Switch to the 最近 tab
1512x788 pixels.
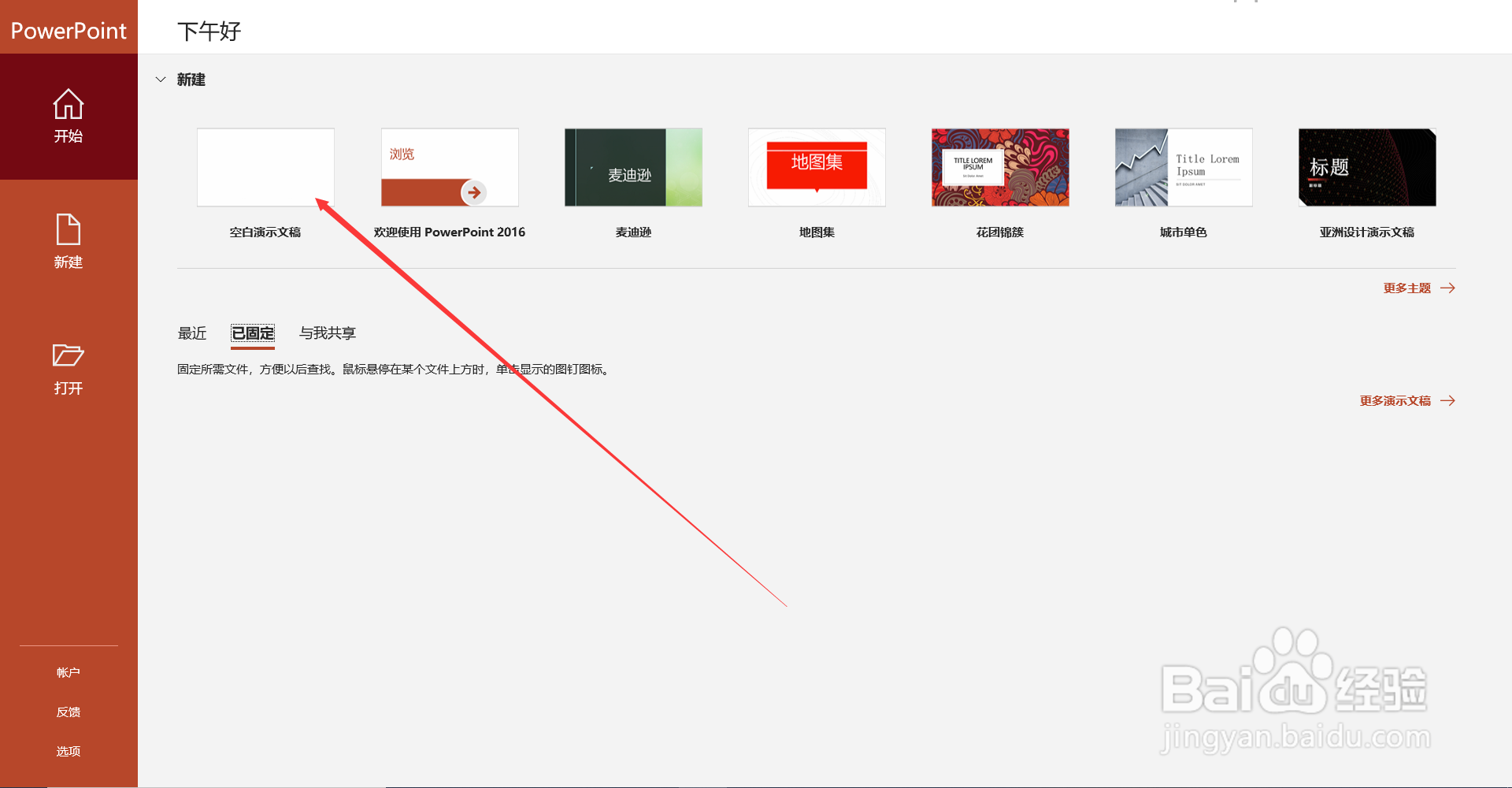(192, 333)
